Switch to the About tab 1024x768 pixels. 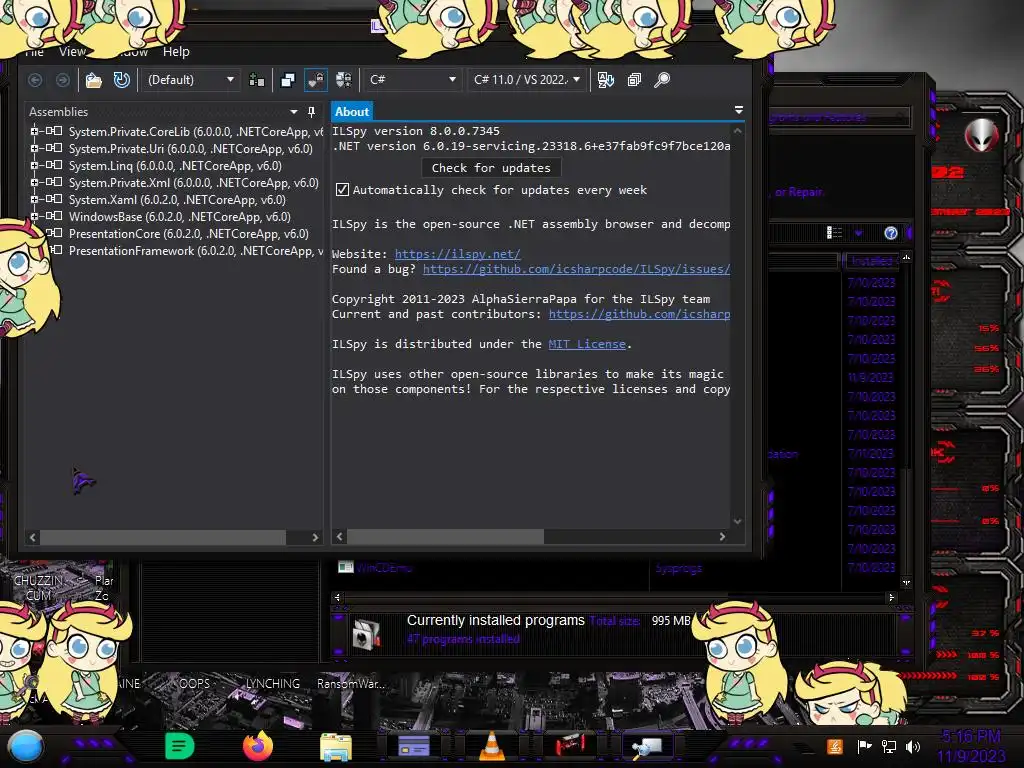352,112
